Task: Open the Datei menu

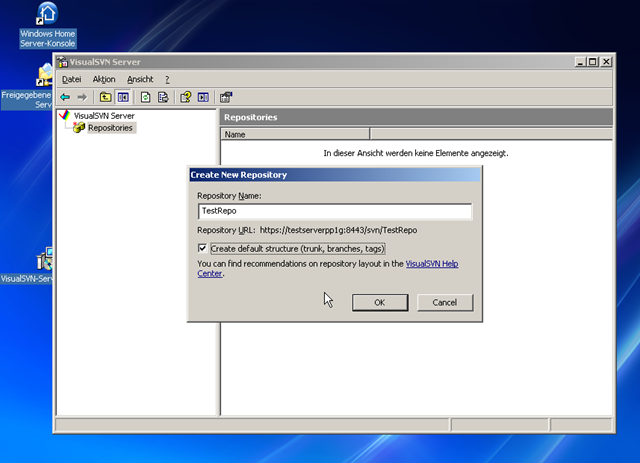Action: point(71,79)
